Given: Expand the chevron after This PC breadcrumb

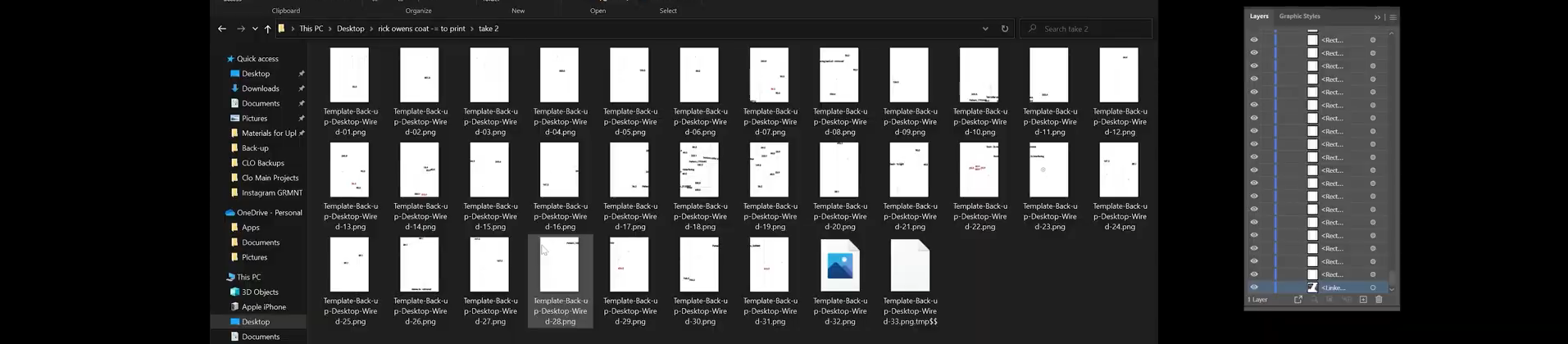Looking at the screenshot, I should [x=330, y=29].
